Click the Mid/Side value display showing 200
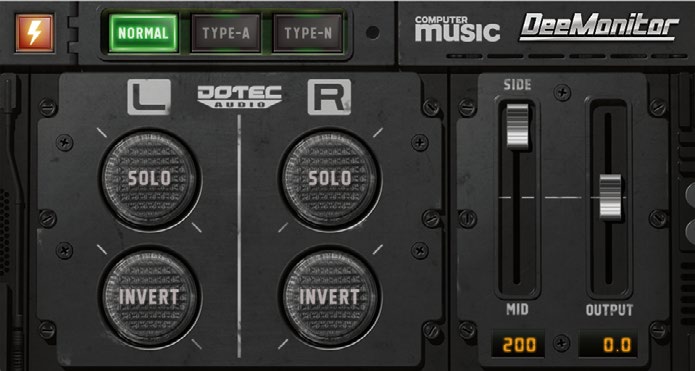 (518, 344)
